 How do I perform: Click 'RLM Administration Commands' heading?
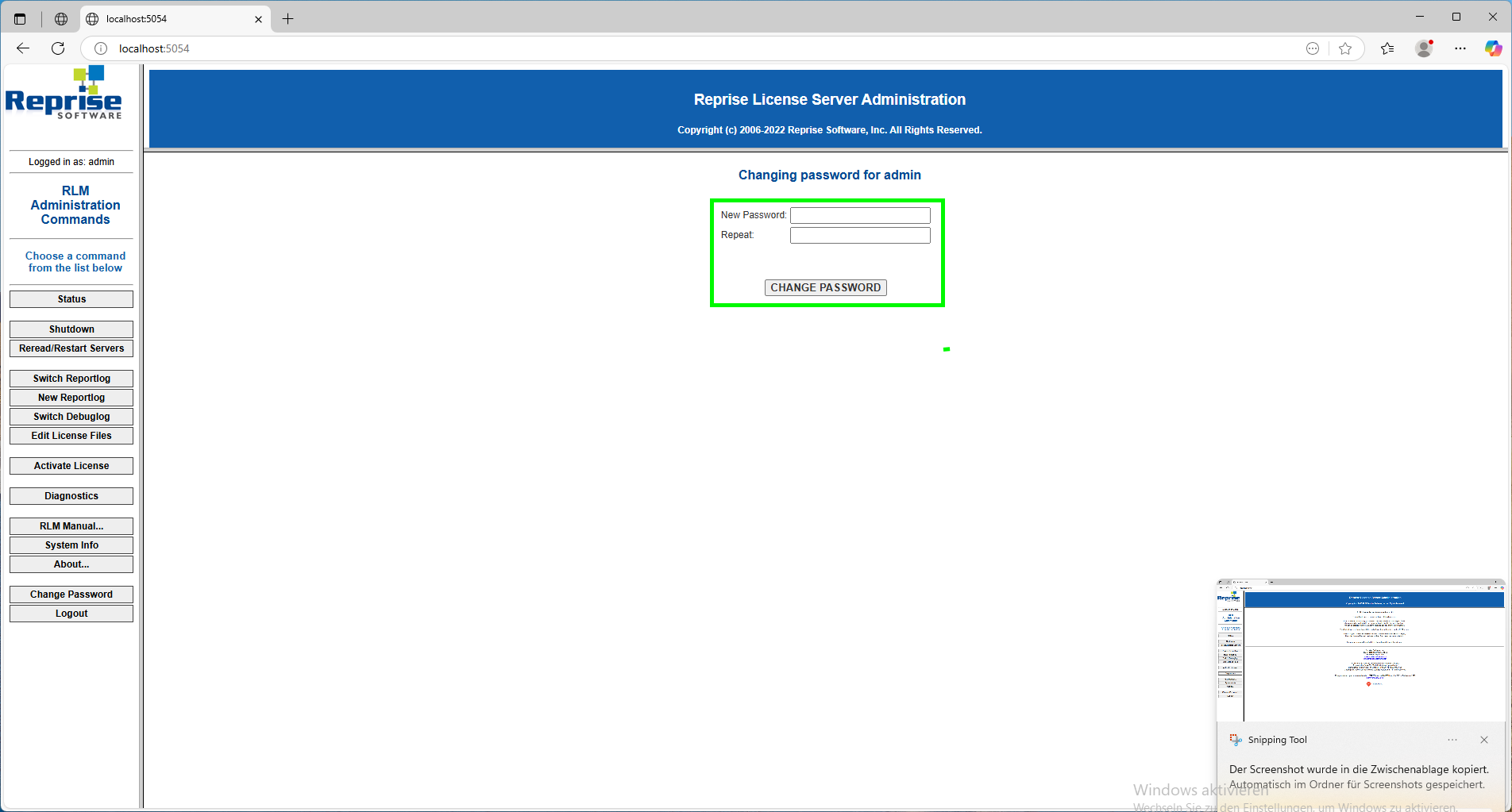pos(75,206)
